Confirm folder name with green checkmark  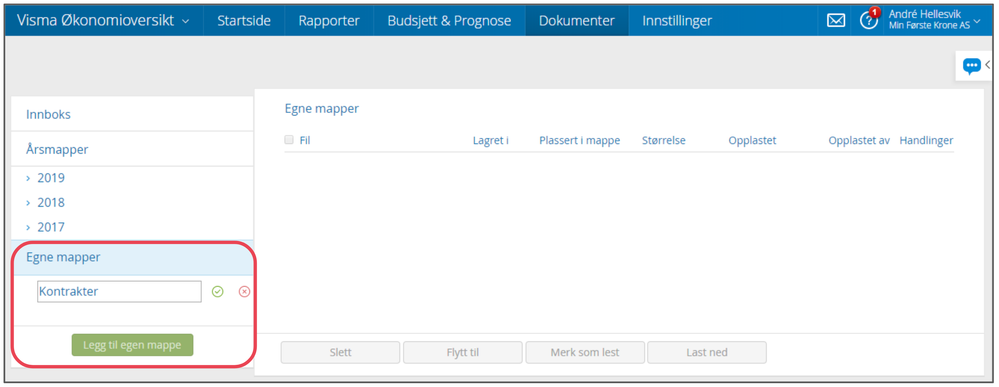pyautogui.click(x=218, y=291)
